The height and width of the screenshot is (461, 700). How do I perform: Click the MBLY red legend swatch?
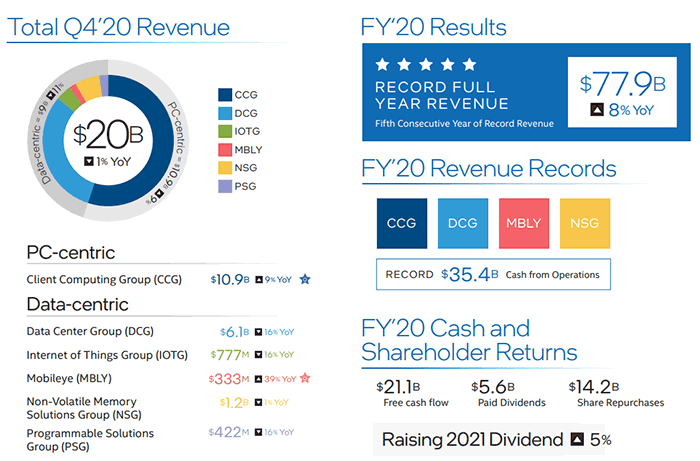(225, 150)
